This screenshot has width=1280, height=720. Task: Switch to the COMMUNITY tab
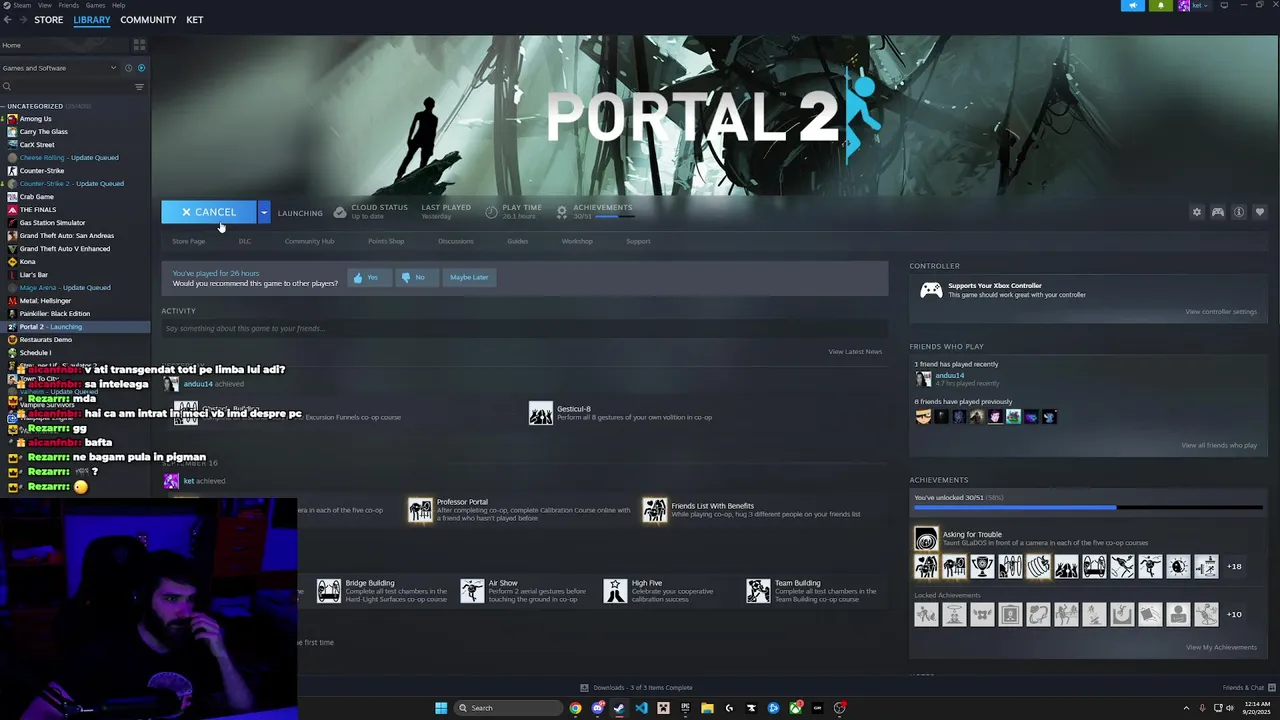[x=148, y=20]
